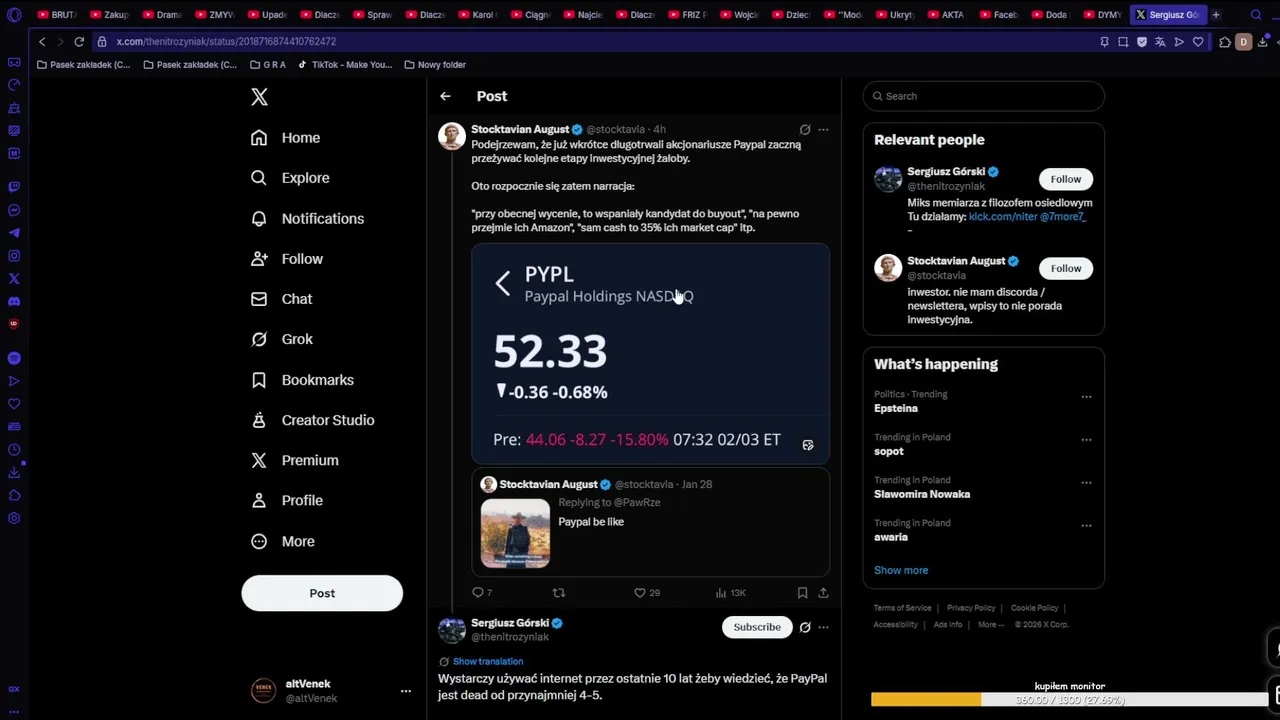Open more options for Epsteina trend
This screenshot has height=720, width=1280.
1086,397
